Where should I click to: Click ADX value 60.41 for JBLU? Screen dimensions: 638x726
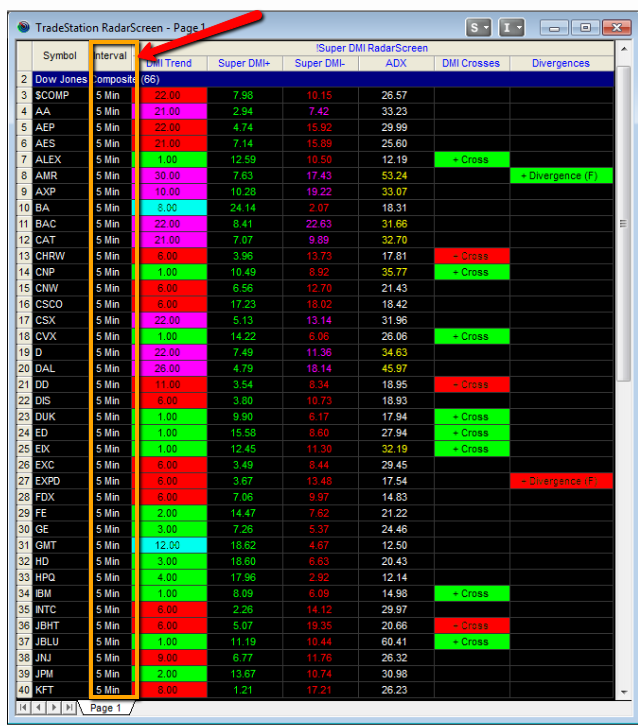[x=396, y=642]
